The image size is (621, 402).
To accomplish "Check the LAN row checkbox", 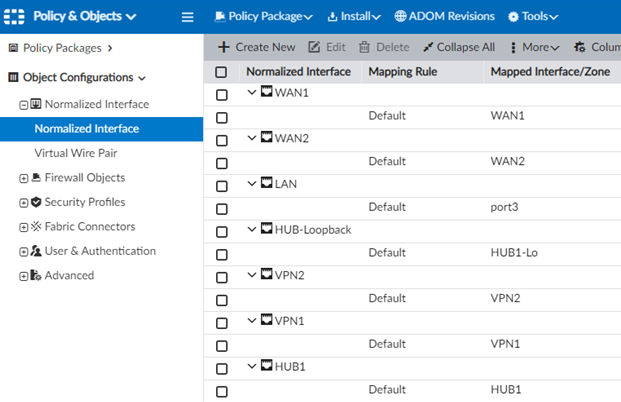I will click(x=222, y=185).
